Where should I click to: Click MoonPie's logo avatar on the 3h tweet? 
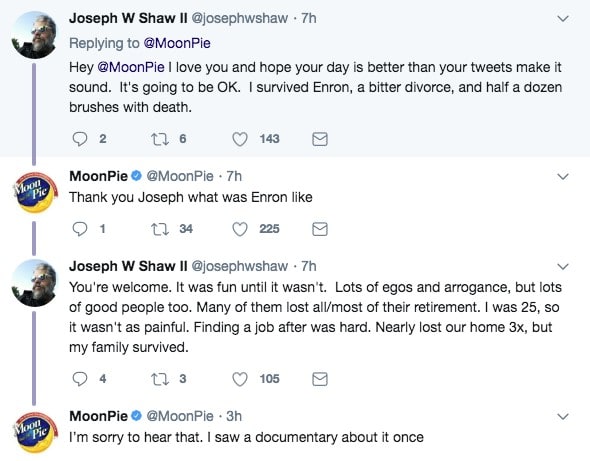point(35,432)
